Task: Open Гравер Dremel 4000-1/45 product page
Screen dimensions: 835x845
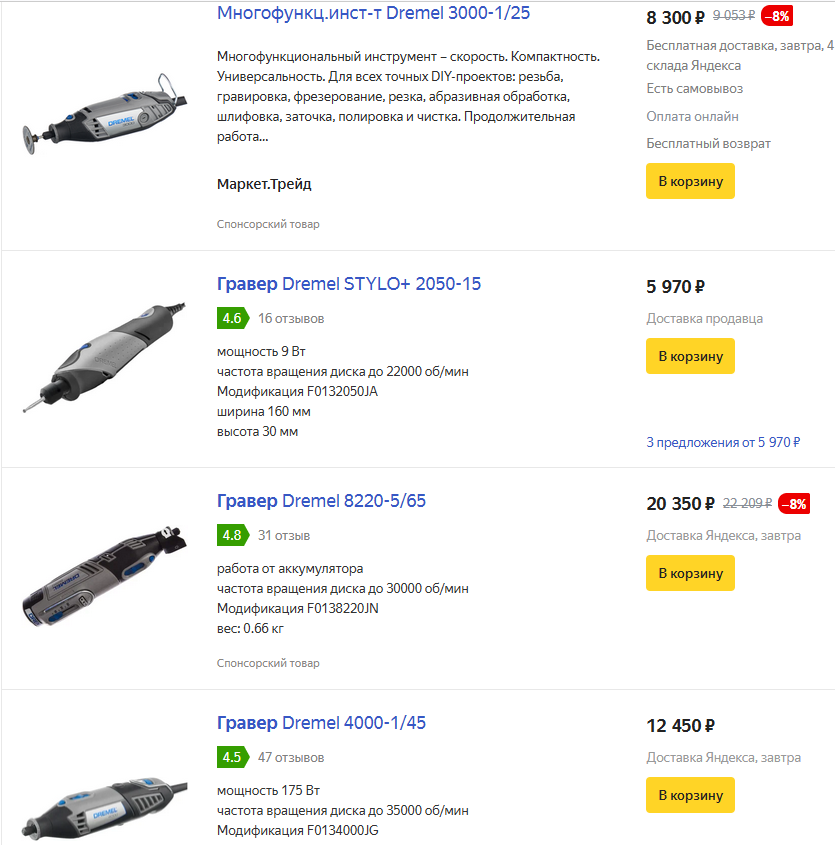Action: click(321, 723)
